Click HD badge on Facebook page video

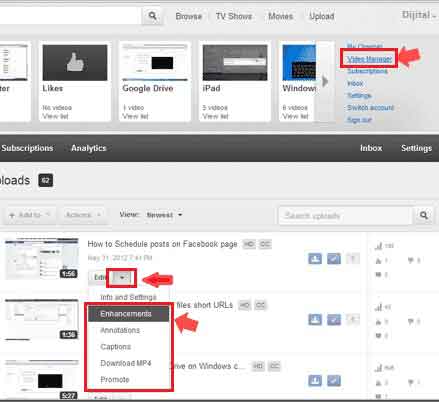pyautogui.click(x=249, y=244)
